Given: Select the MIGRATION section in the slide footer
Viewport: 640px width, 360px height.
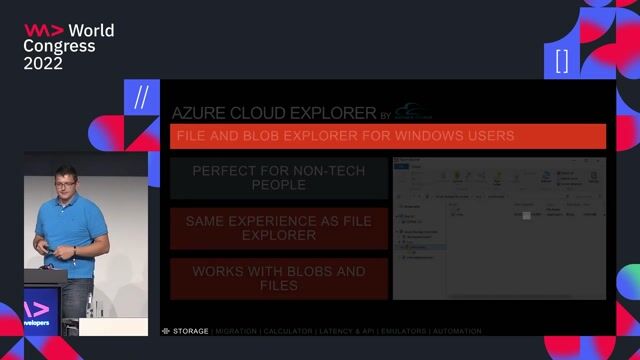Looking at the screenshot, I should (236, 331).
